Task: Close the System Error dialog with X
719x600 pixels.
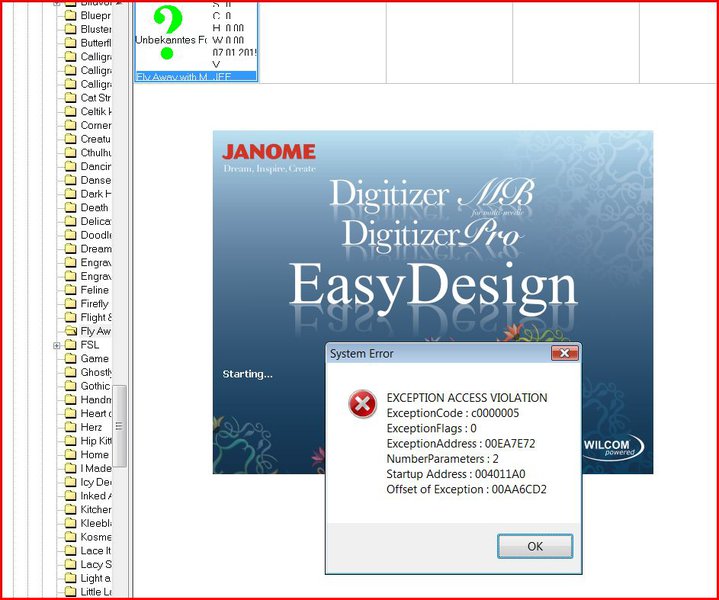Action: (x=564, y=353)
